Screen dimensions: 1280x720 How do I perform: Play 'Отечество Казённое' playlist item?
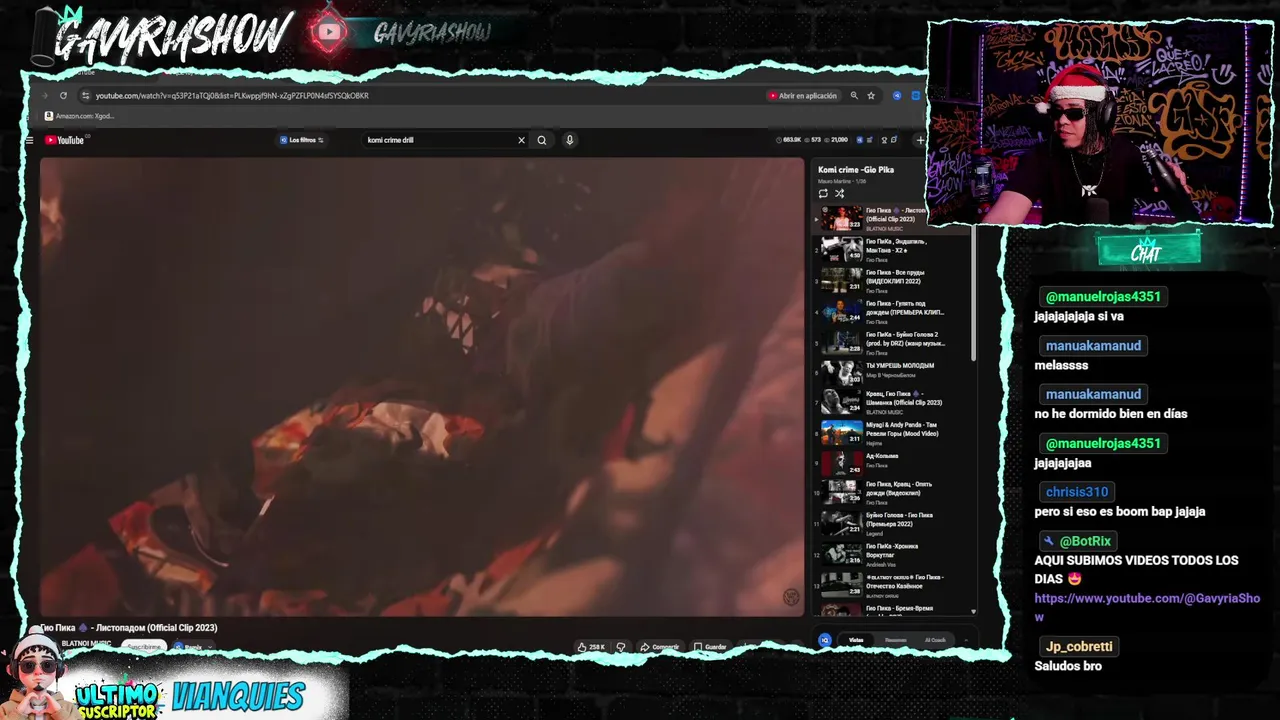pos(892,584)
